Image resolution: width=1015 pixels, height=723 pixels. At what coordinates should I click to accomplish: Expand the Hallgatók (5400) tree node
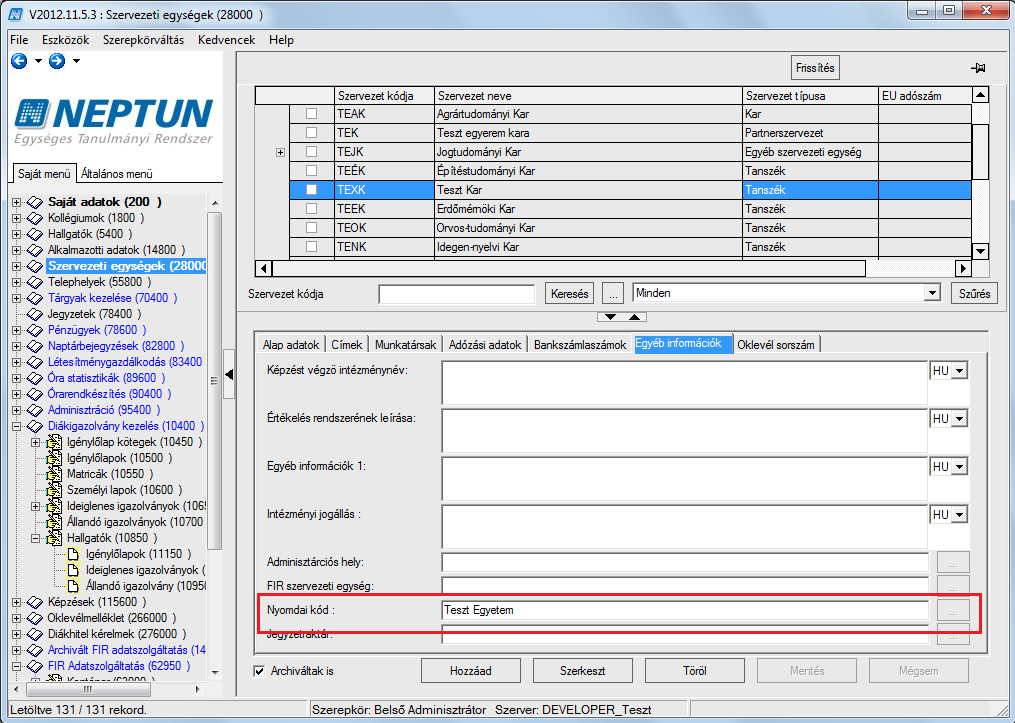pyautogui.click(x=16, y=234)
